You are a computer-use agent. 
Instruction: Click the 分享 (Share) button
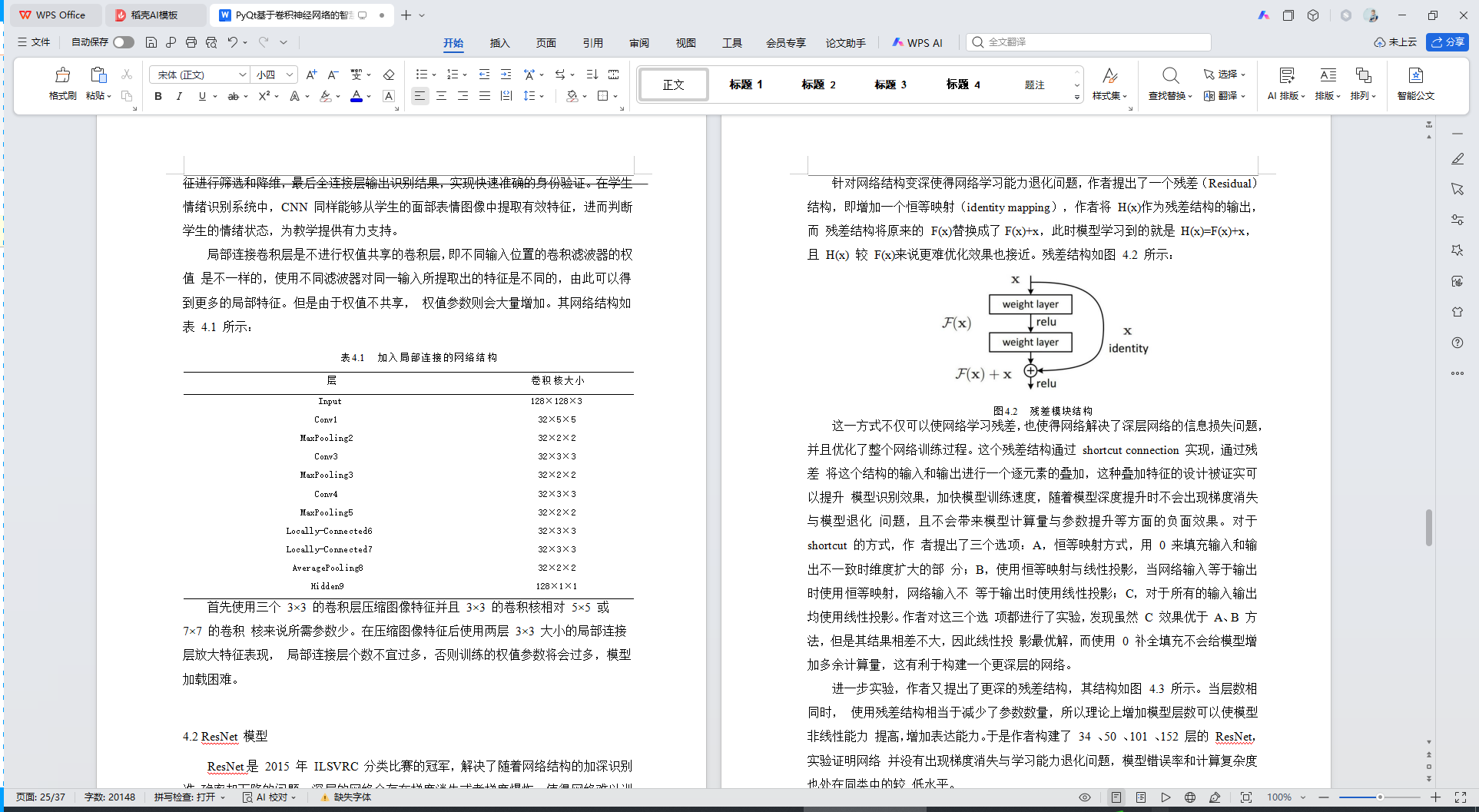click(1447, 42)
